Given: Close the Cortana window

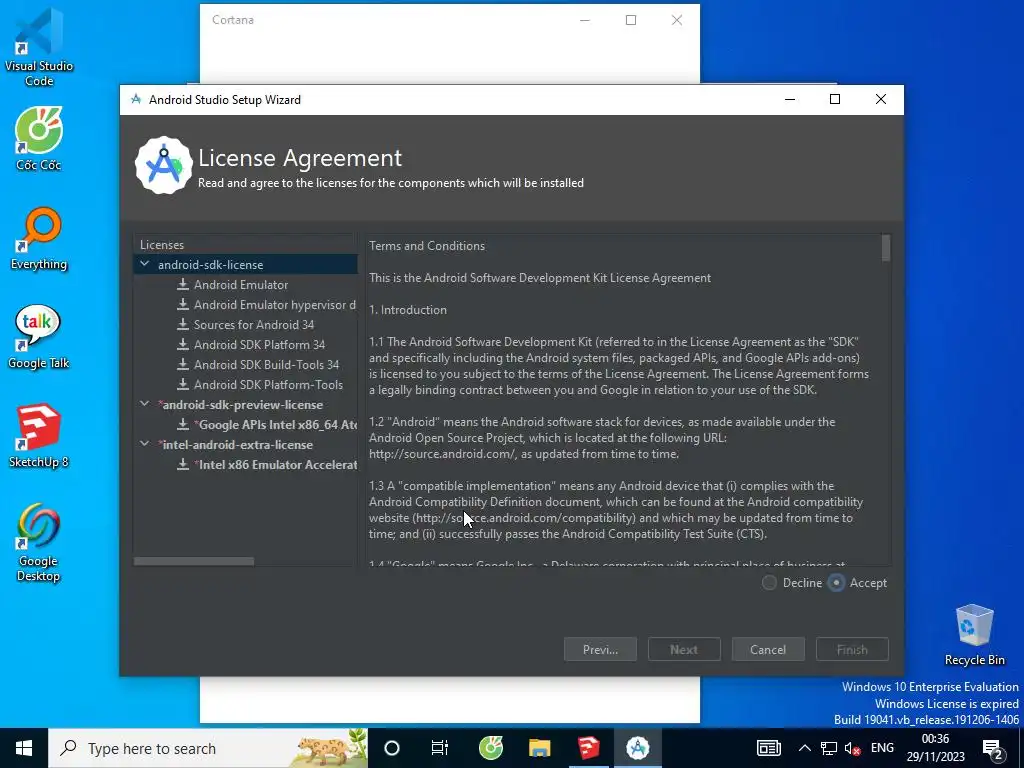Looking at the screenshot, I should (x=677, y=20).
